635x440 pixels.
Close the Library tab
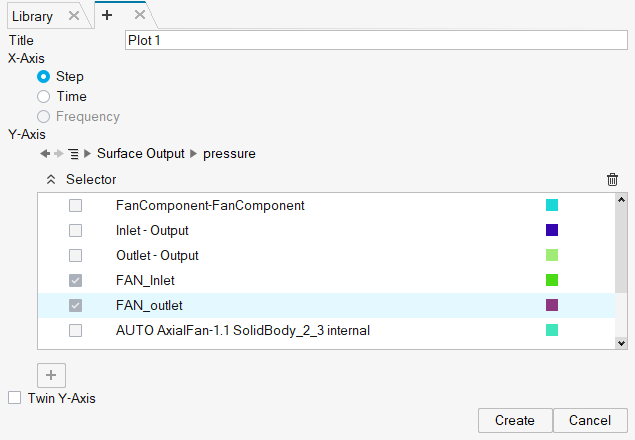click(74, 16)
